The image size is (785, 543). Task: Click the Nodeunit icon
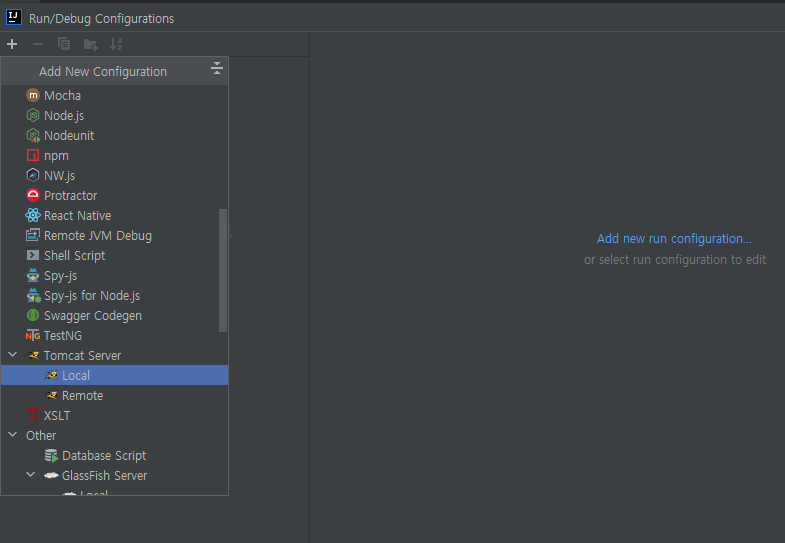[x=33, y=135]
